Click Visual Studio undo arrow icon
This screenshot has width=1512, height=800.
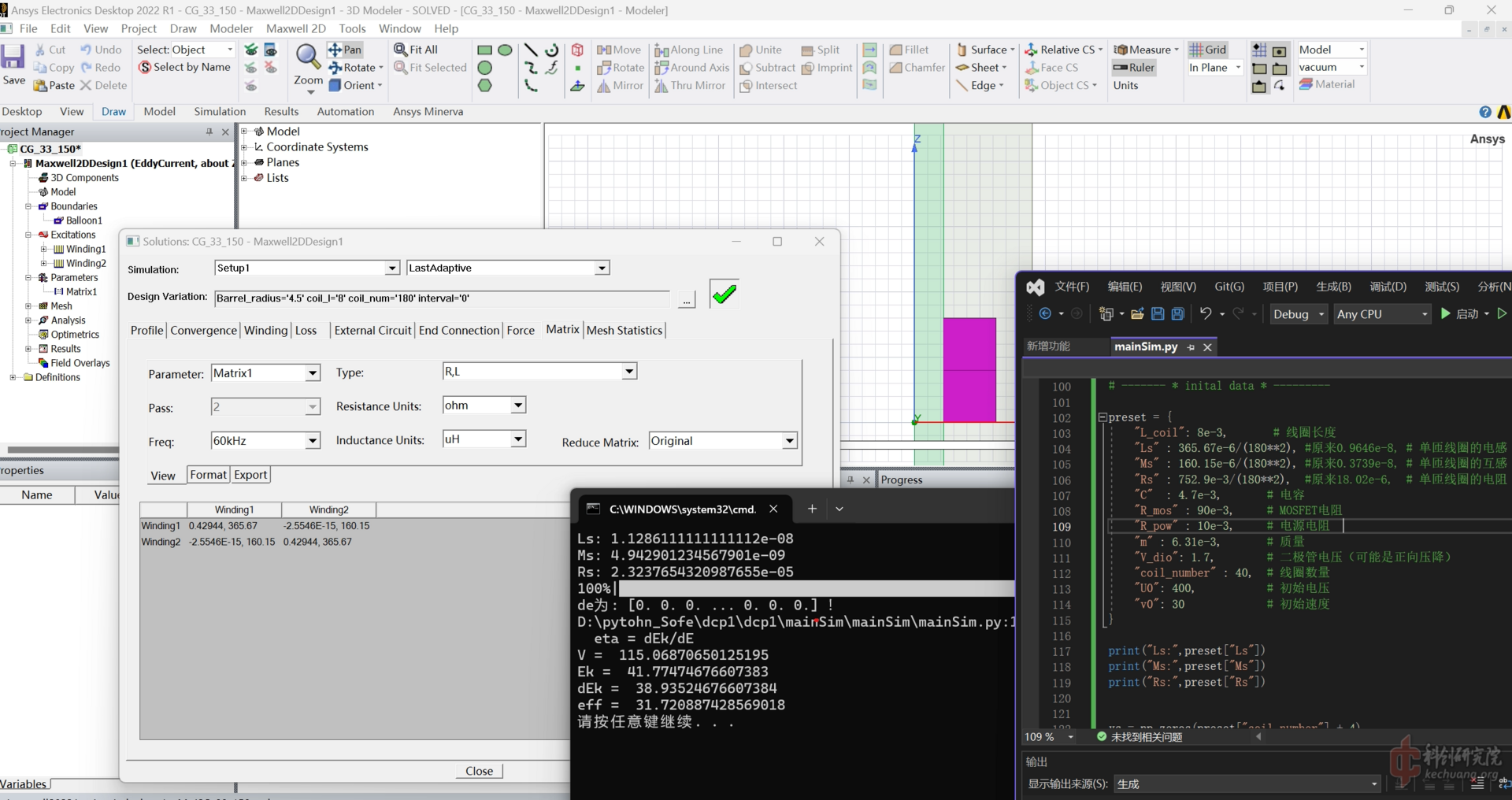[x=1205, y=313]
